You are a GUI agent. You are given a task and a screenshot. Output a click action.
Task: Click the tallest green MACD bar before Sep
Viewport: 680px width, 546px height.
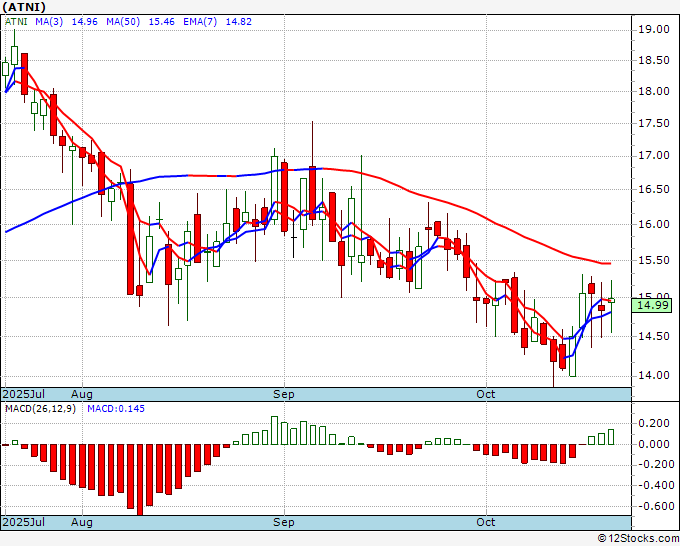click(275, 431)
